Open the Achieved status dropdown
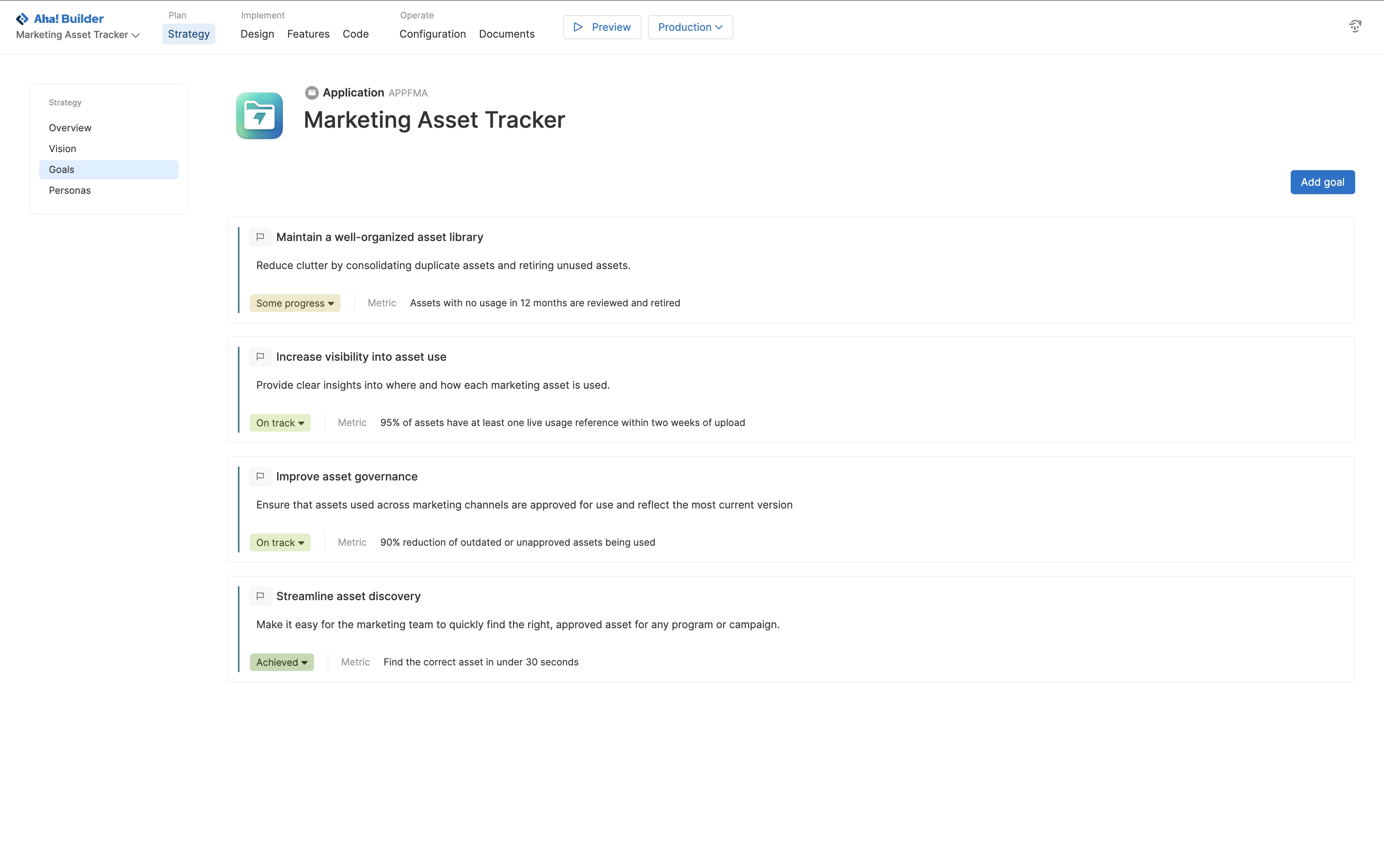Image resolution: width=1384 pixels, height=868 pixels. pos(281,663)
